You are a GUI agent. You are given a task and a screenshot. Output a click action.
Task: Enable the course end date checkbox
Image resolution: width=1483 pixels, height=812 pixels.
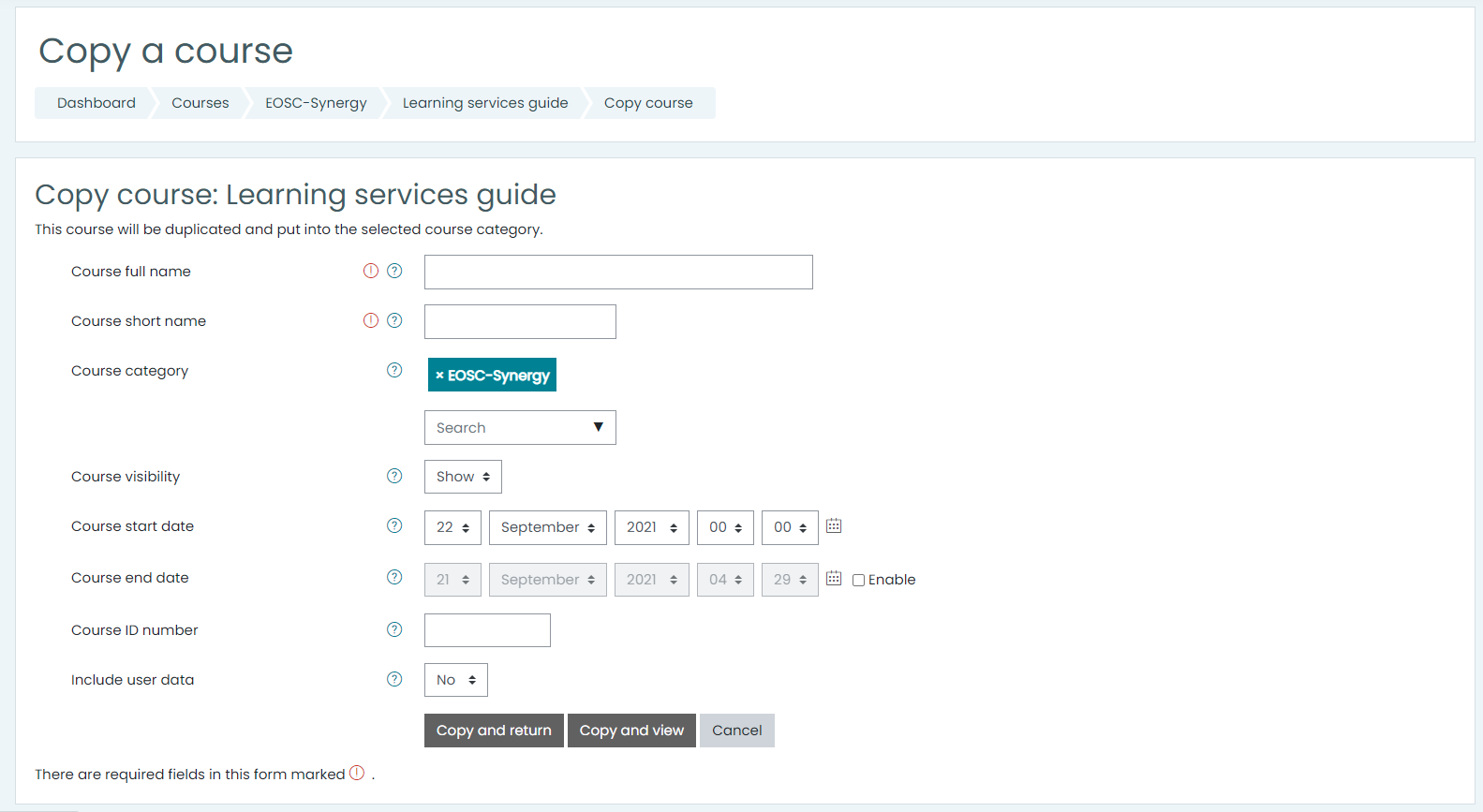coord(858,580)
